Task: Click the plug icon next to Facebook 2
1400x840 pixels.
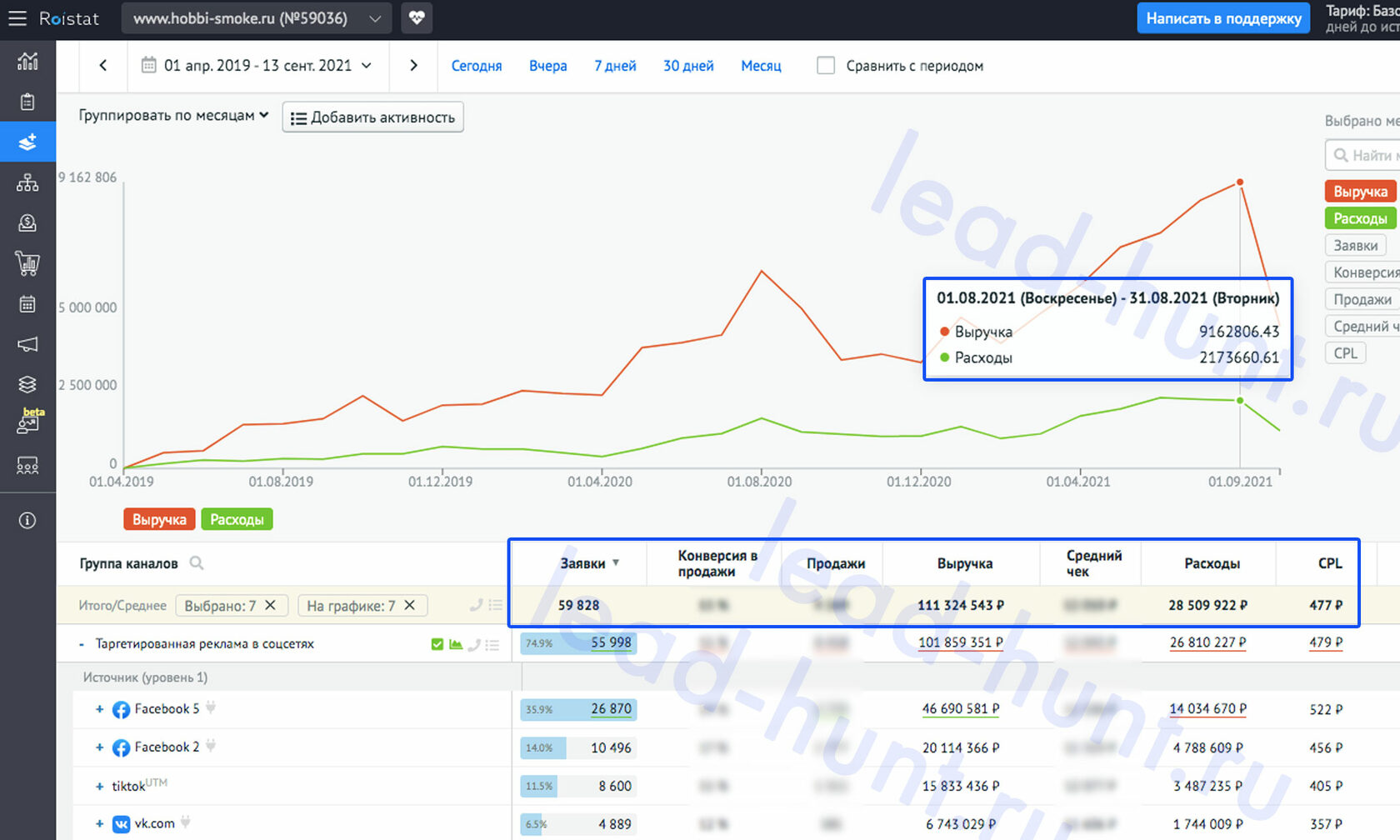Action: (211, 746)
